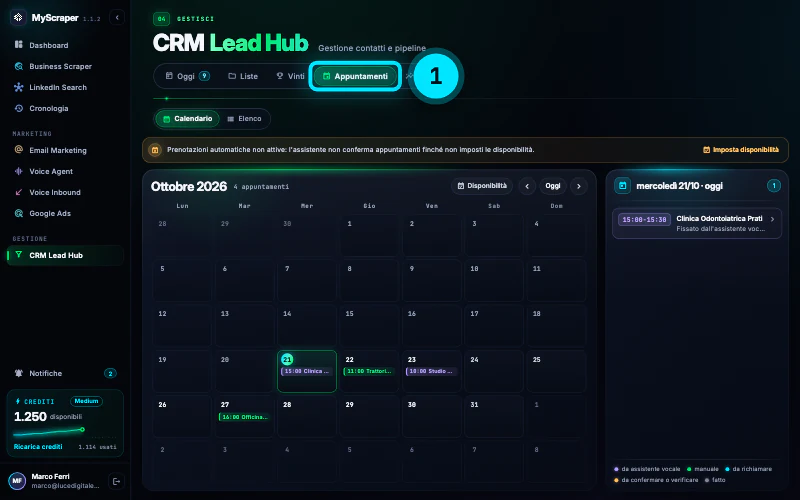800x500 pixels.
Task: Click the Ottobre 2026 month title
Action: pyautogui.click(x=189, y=186)
